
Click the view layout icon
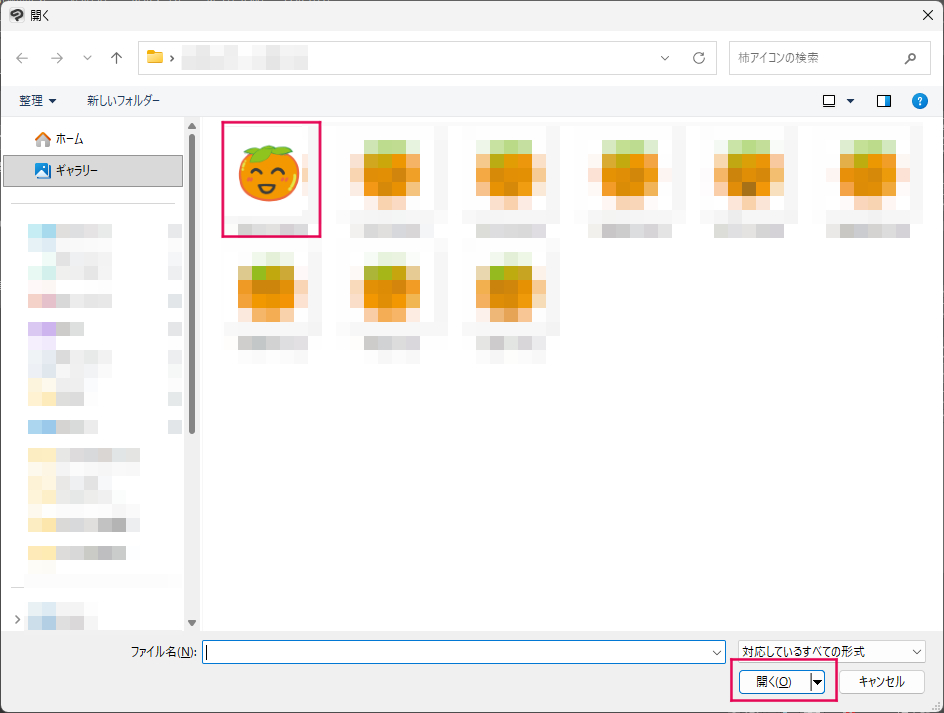coord(829,101)
